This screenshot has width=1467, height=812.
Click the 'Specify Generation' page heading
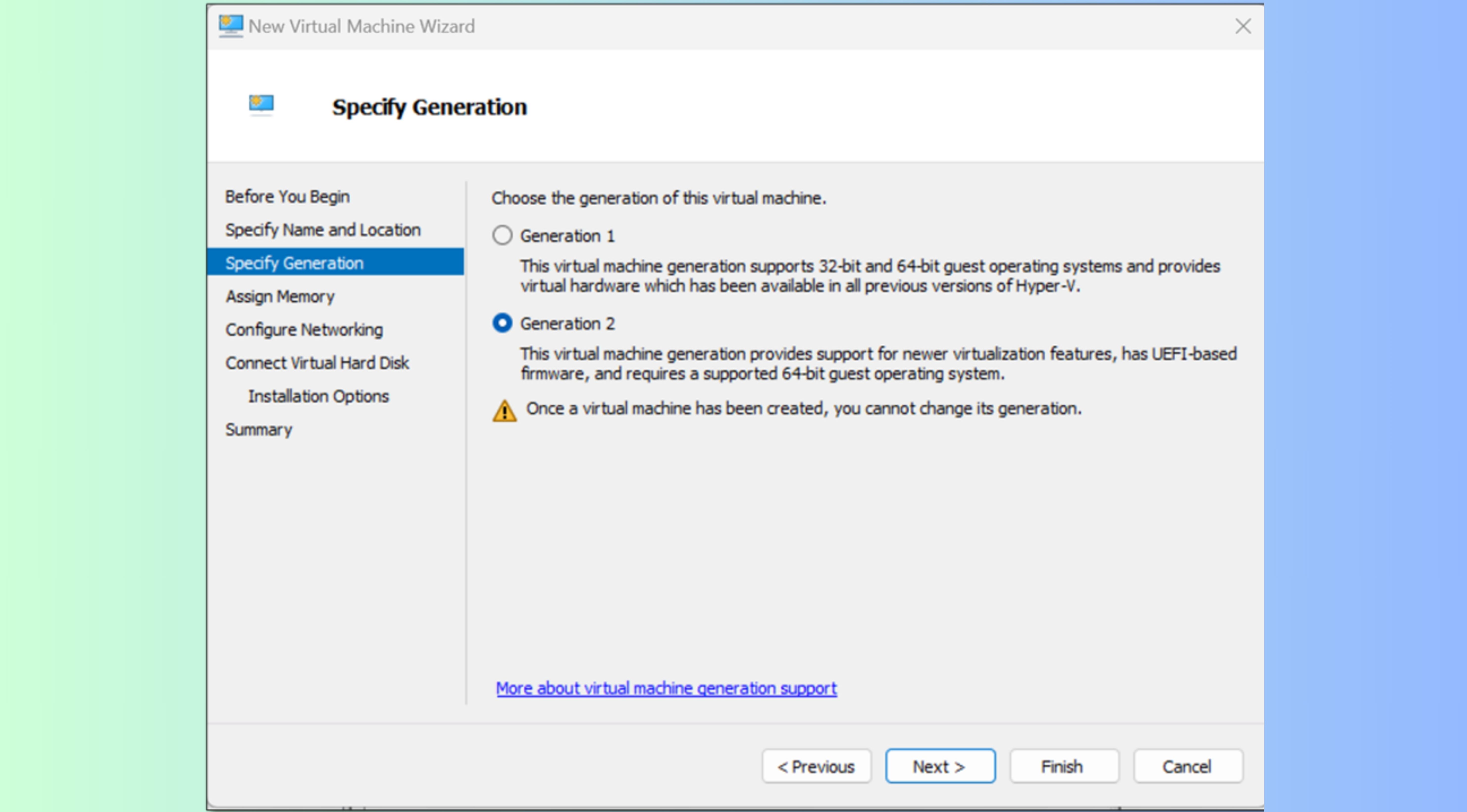[x=429, y=107]
